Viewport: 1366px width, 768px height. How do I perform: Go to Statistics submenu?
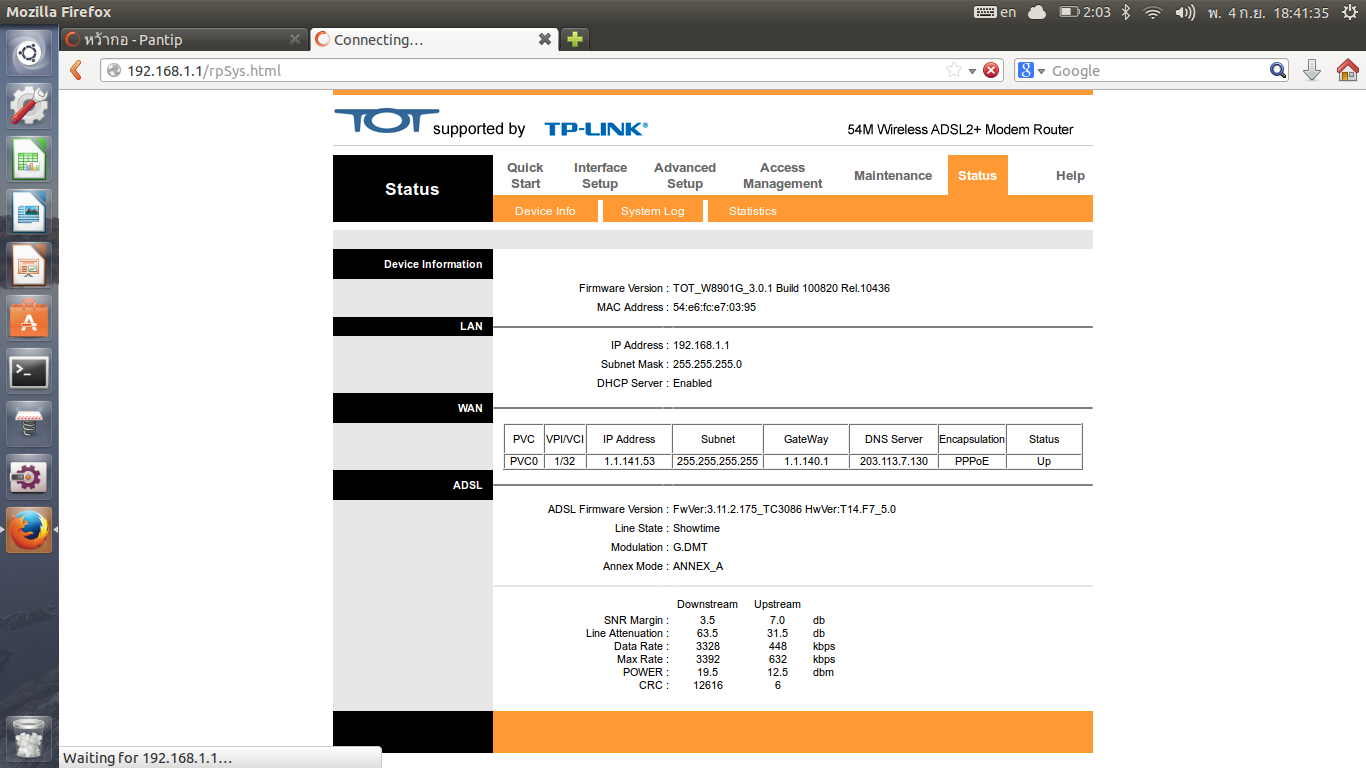[x=752, y=211]
